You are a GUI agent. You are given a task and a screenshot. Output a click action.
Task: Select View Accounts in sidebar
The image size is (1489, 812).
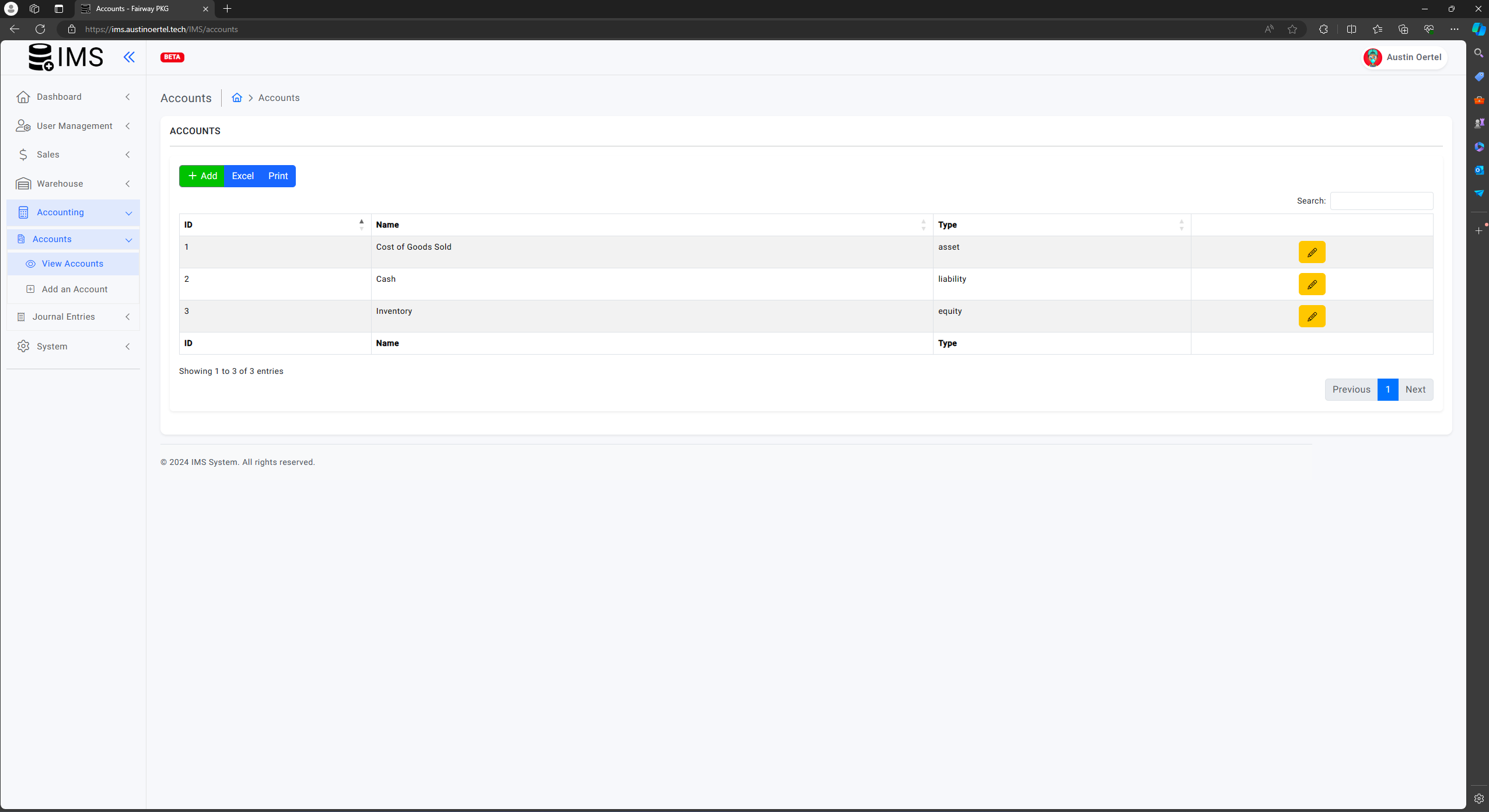(x=72, y=264)
